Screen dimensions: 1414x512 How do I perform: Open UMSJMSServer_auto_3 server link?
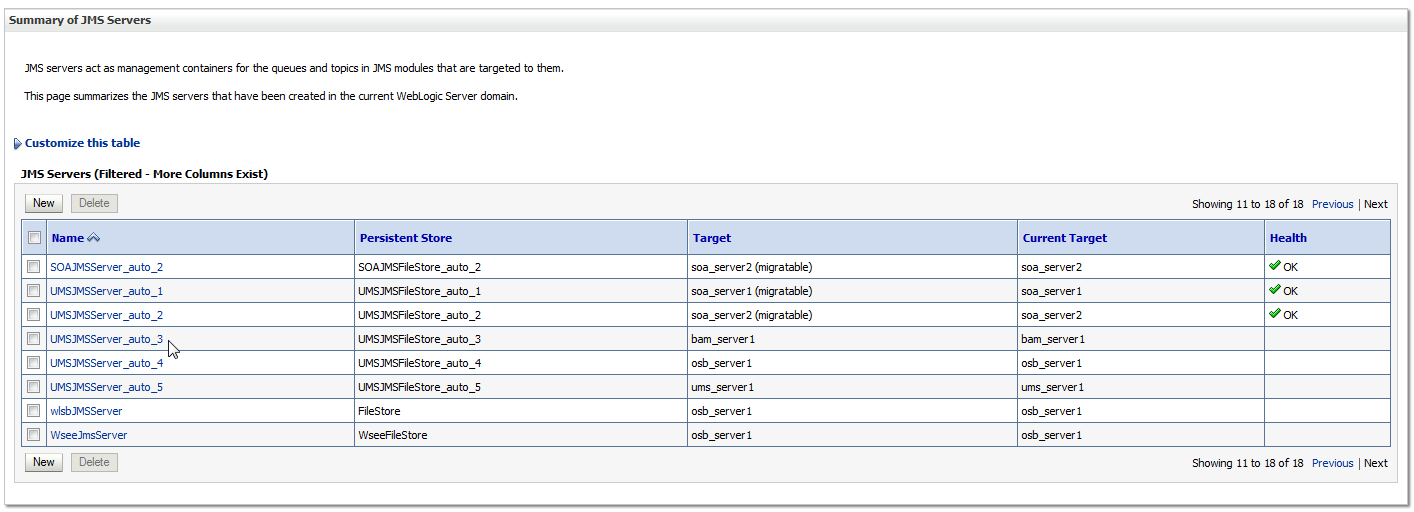pyautogui.click(x=106, y=339)
